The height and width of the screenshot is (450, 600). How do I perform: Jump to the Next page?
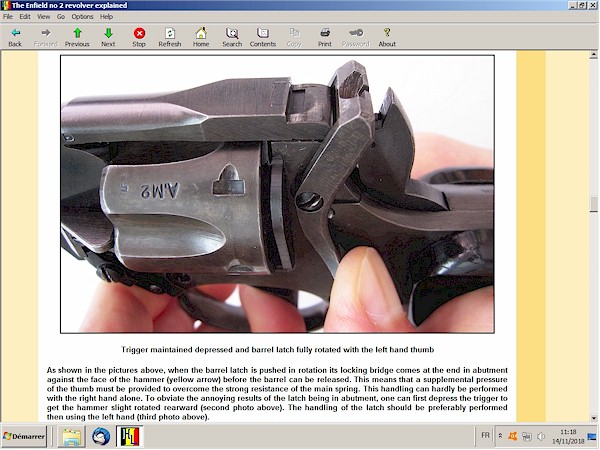click(108, 38)
